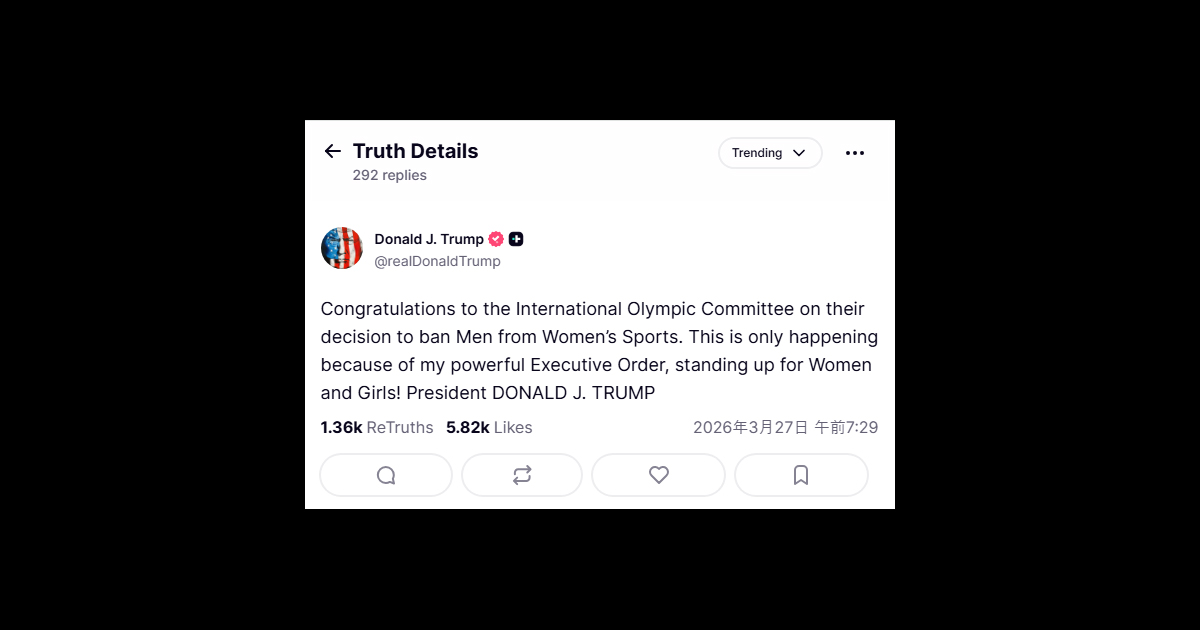Viewport: 1200px width, 630px height.
Task: Open the @realDonaldTrump handle link
Action: [437, 261]
